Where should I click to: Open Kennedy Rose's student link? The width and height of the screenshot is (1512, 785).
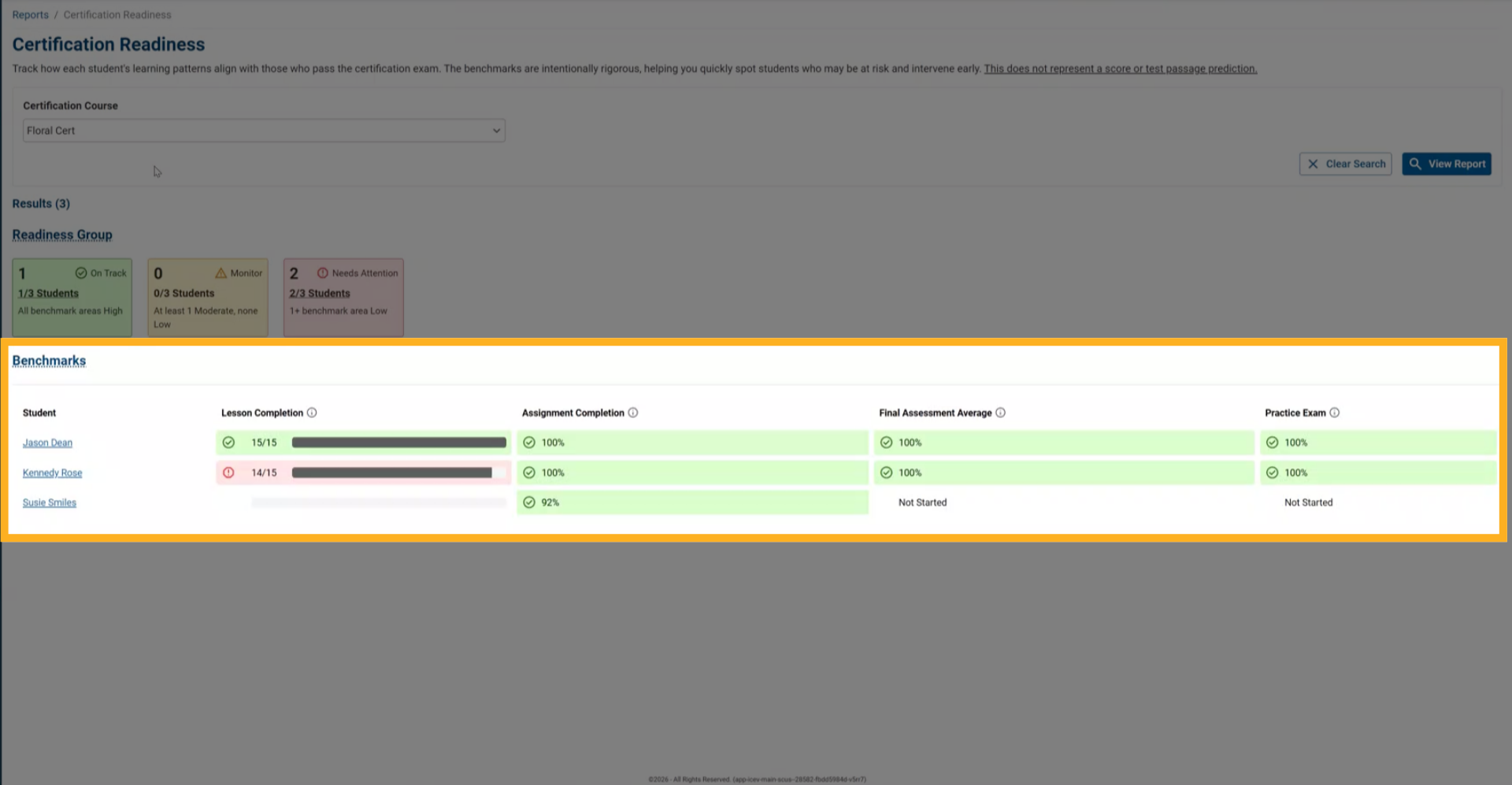click(x=53, y=472)
